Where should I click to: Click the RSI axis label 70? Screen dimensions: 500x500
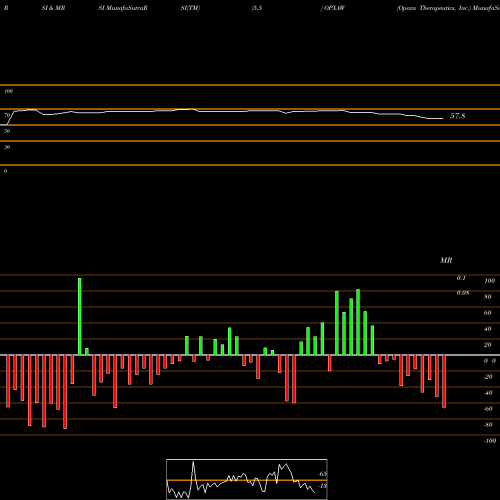click(7, 115)
